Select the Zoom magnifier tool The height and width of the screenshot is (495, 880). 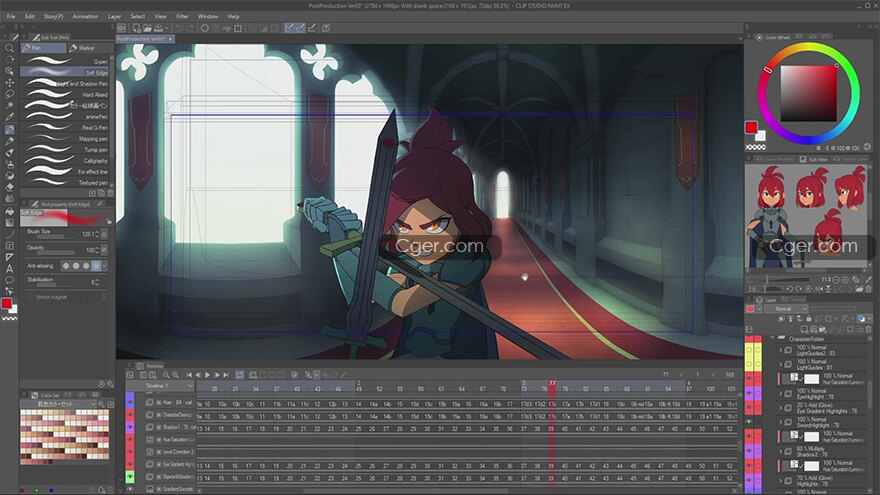coord(10,48)
